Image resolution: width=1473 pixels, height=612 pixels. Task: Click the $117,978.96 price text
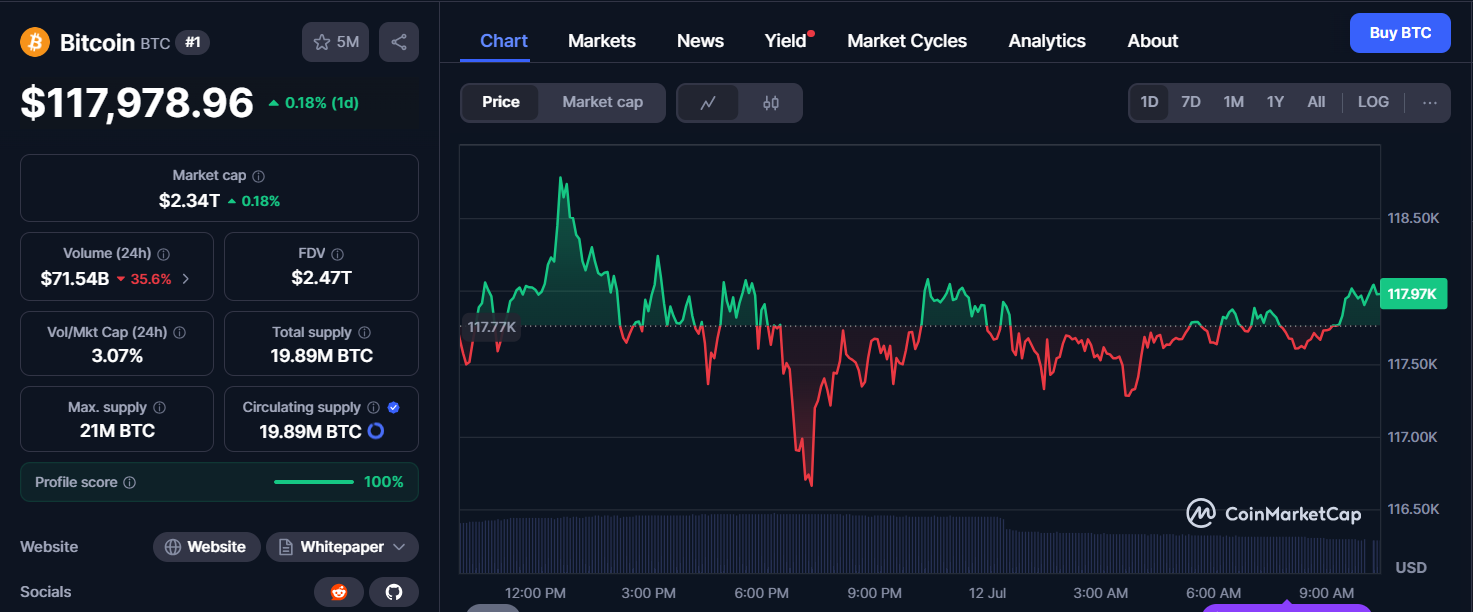(x=137, y=103)
